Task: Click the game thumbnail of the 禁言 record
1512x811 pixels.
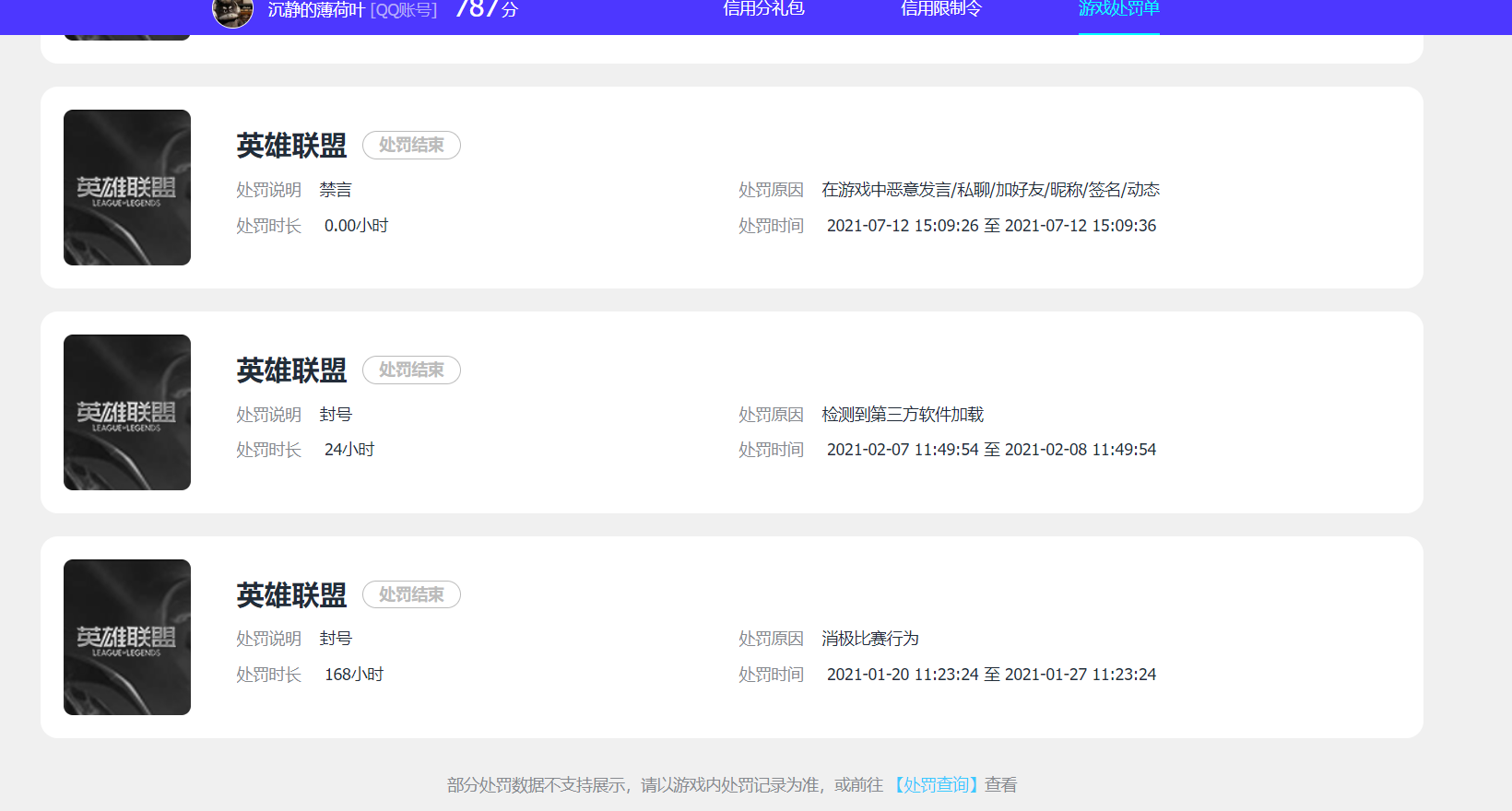Action: tap(127, 187)
